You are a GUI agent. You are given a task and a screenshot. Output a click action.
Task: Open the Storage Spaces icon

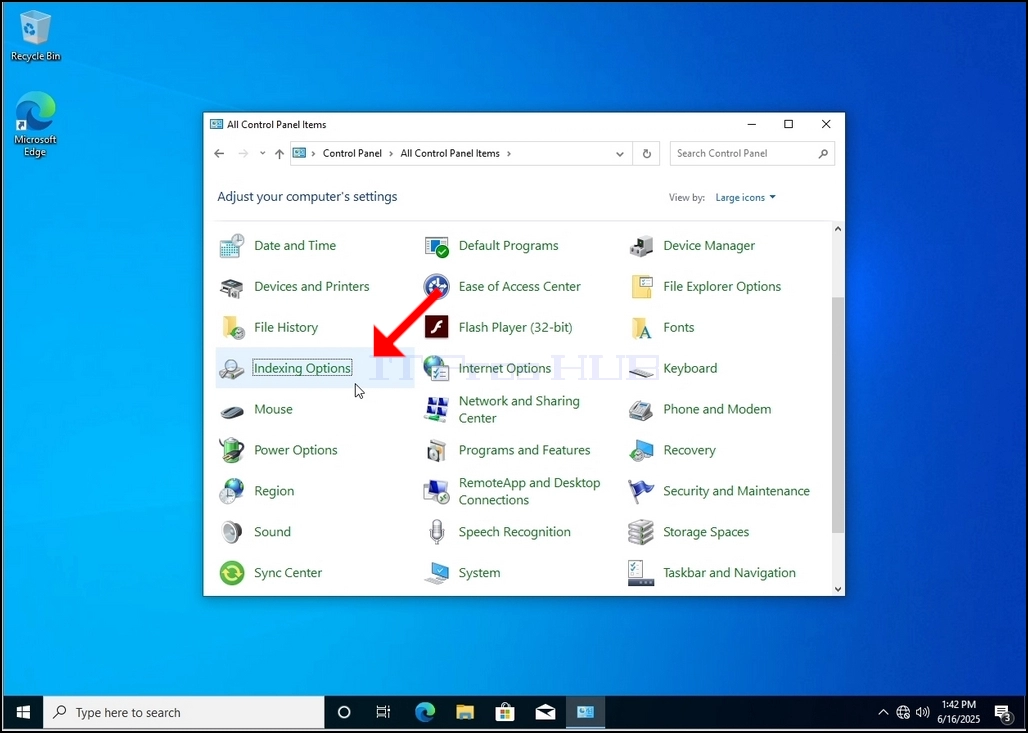tap(641, 532)
